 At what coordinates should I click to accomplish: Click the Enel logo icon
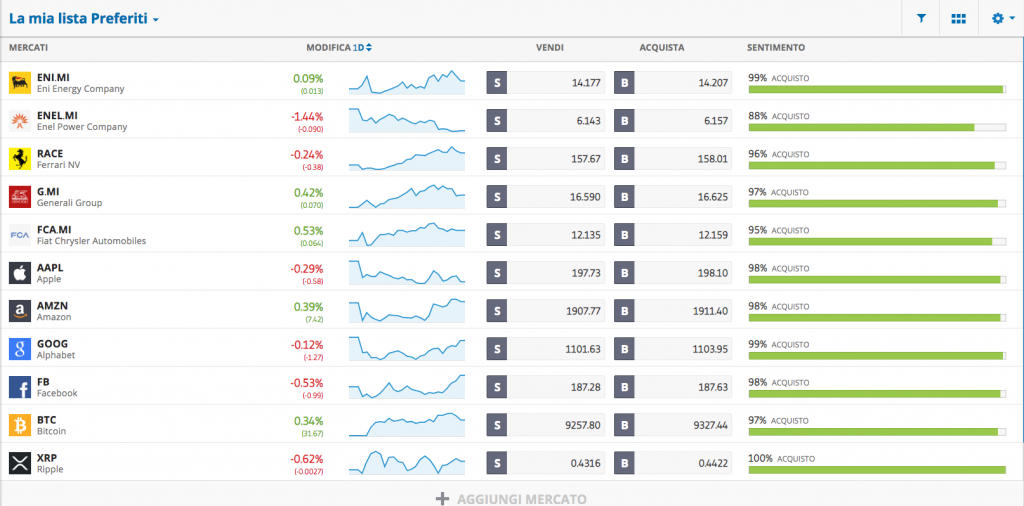(x=20, y=121)
